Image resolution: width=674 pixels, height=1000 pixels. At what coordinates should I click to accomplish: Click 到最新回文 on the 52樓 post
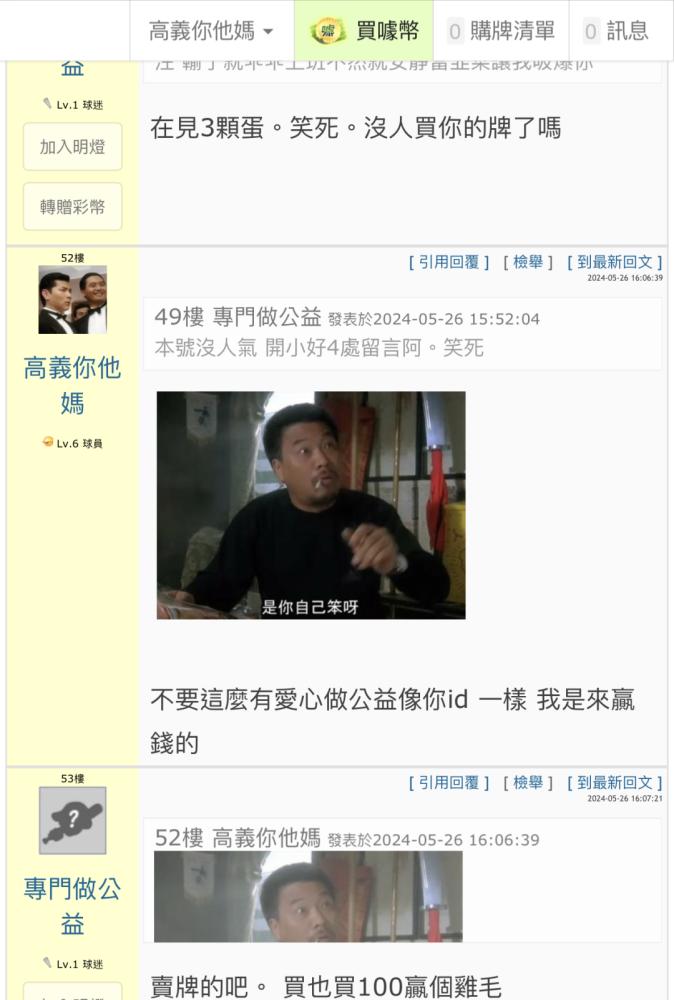(x=615, y=262)
